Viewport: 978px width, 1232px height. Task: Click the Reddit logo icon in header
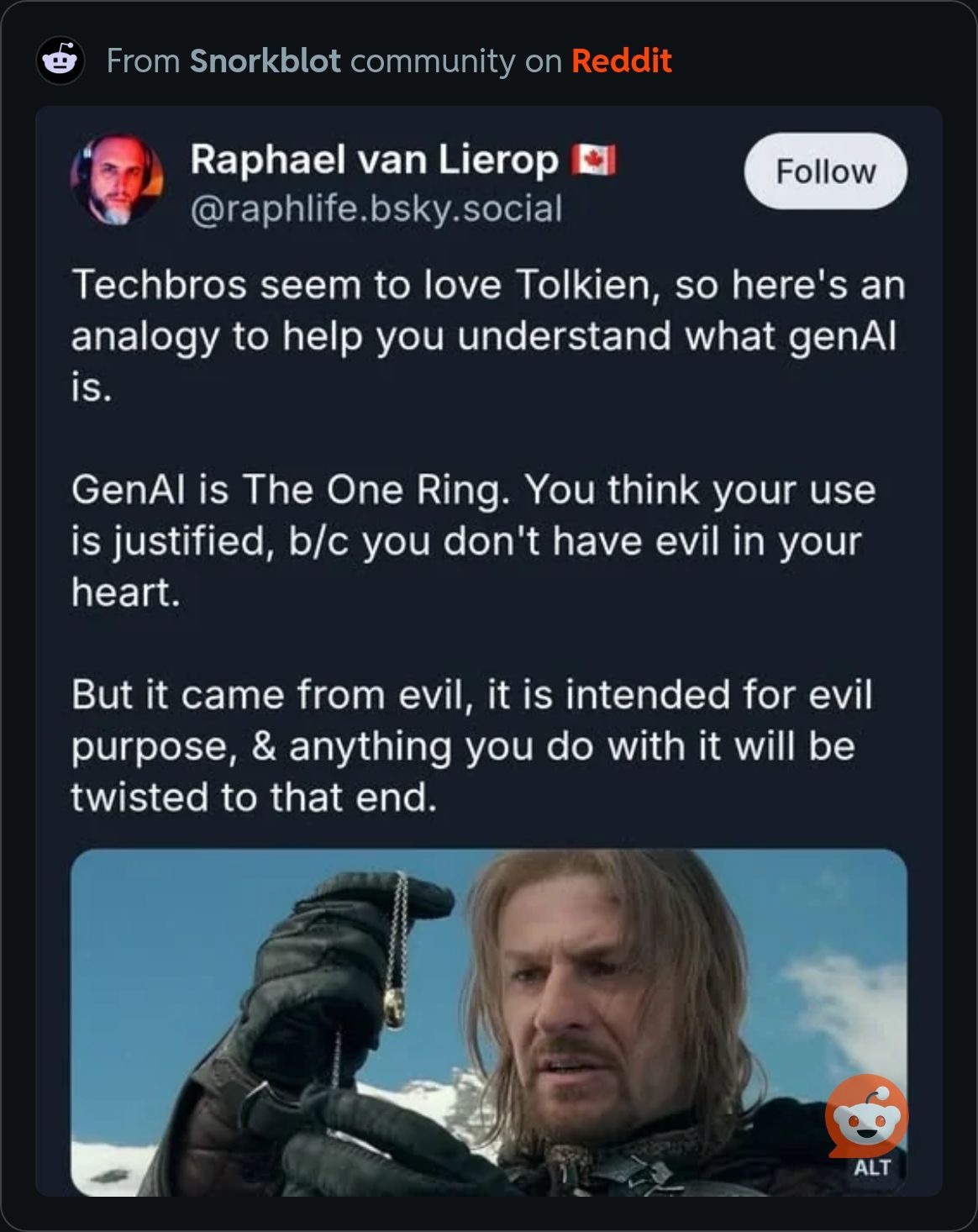point(60,61)
